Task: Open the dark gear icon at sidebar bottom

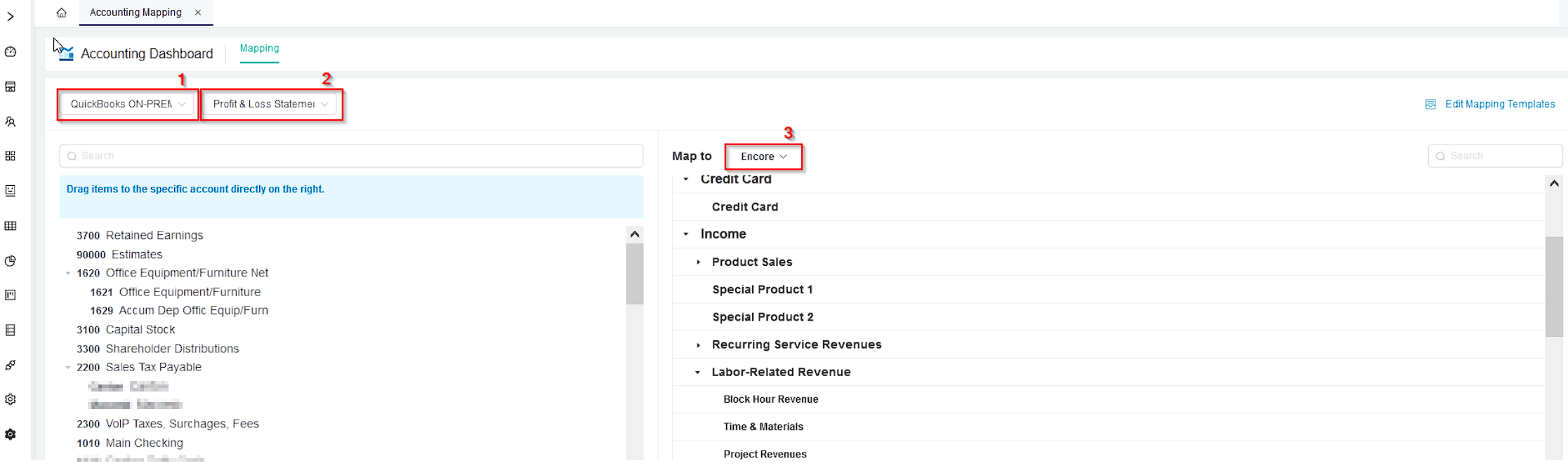Action: tap(11, 434)
